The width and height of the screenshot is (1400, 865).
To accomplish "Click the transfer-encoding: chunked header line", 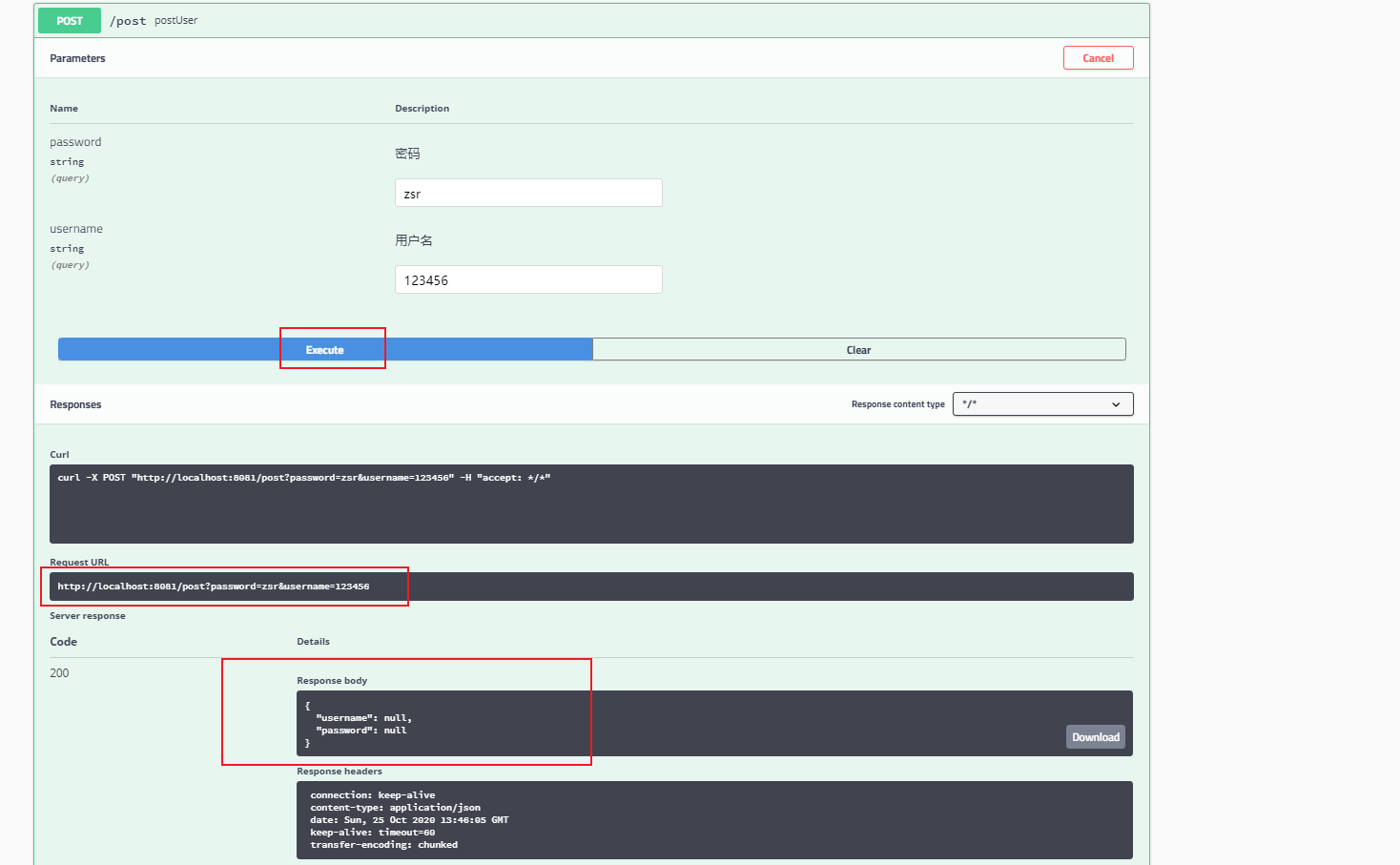I will pos(383,845).
